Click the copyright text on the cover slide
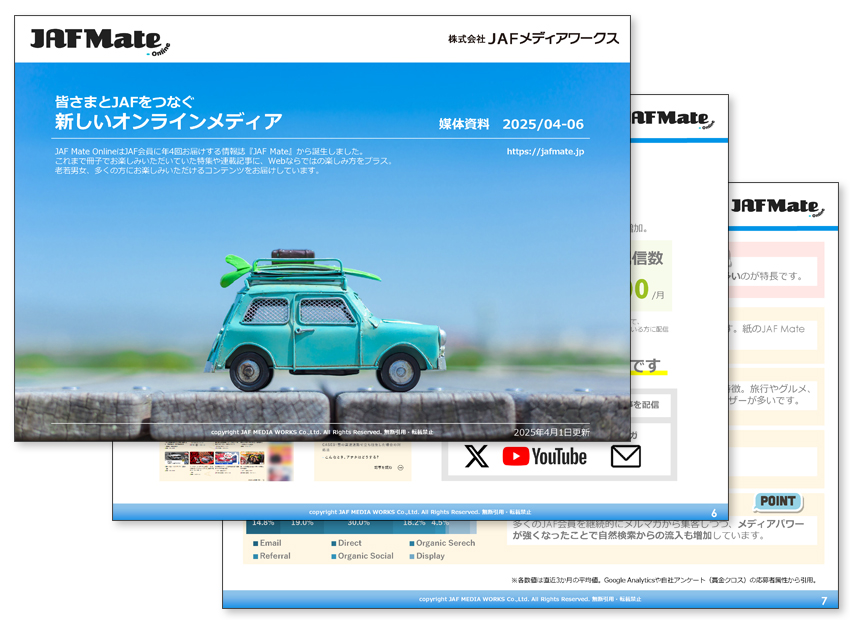 pos(321,432)
